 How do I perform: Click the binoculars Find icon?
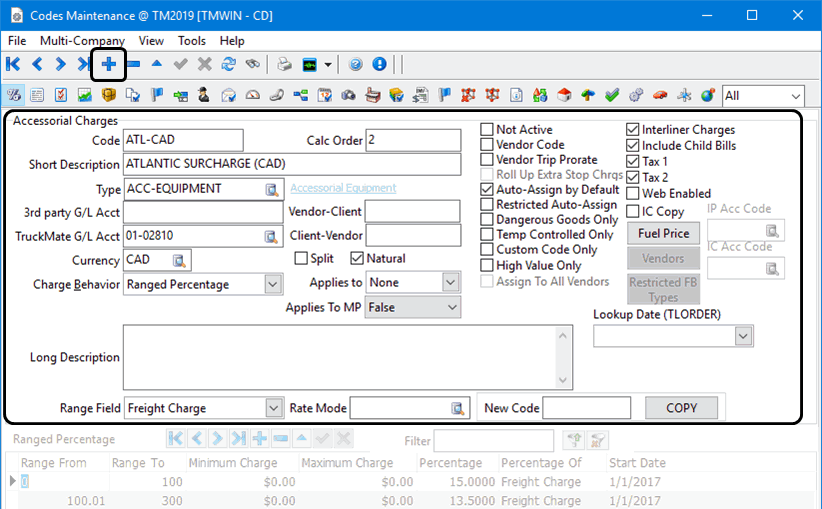coord(253,65)
